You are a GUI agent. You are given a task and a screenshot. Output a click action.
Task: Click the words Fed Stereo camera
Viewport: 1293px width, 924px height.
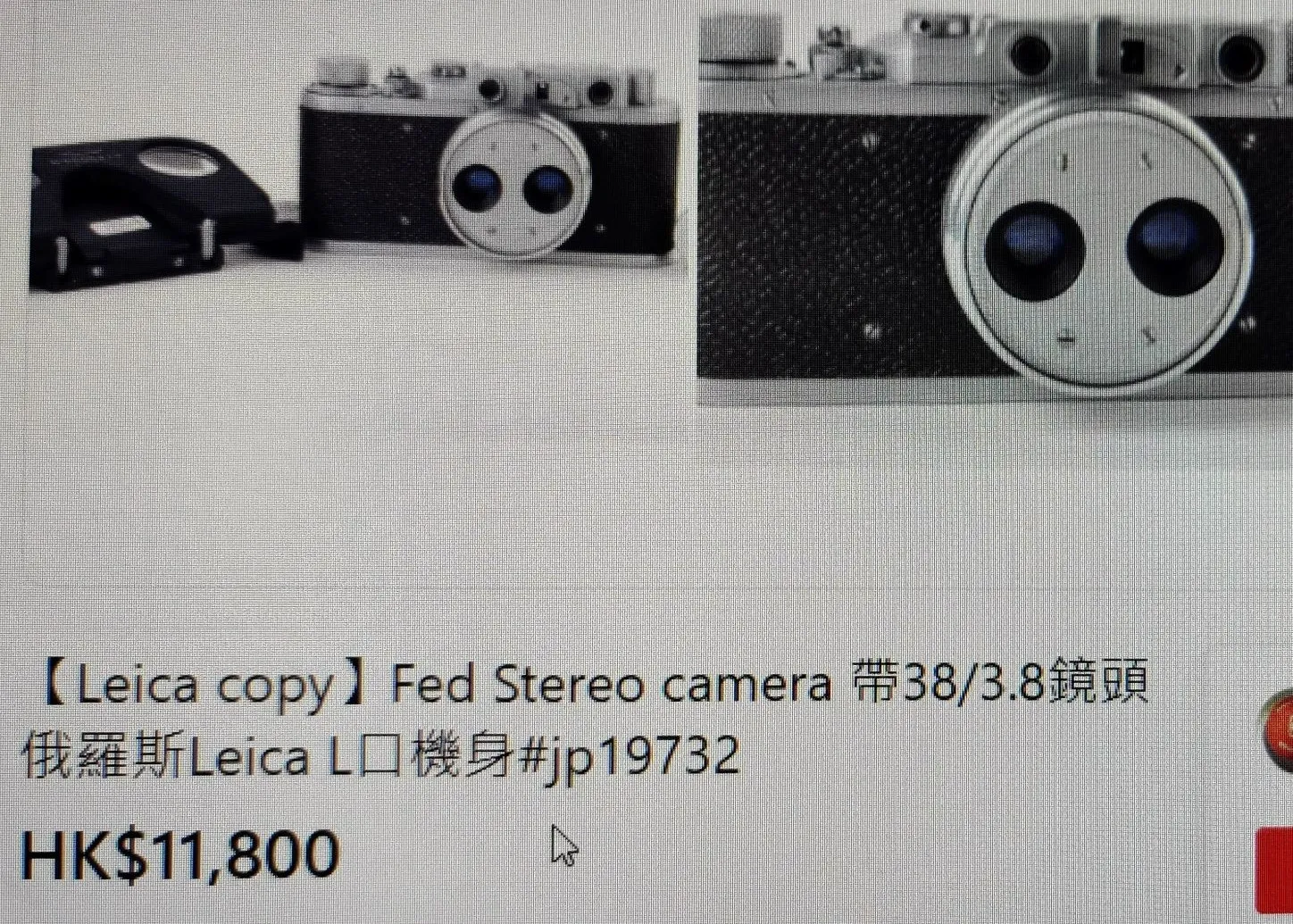pyautogui.click(x=611, y=685)
